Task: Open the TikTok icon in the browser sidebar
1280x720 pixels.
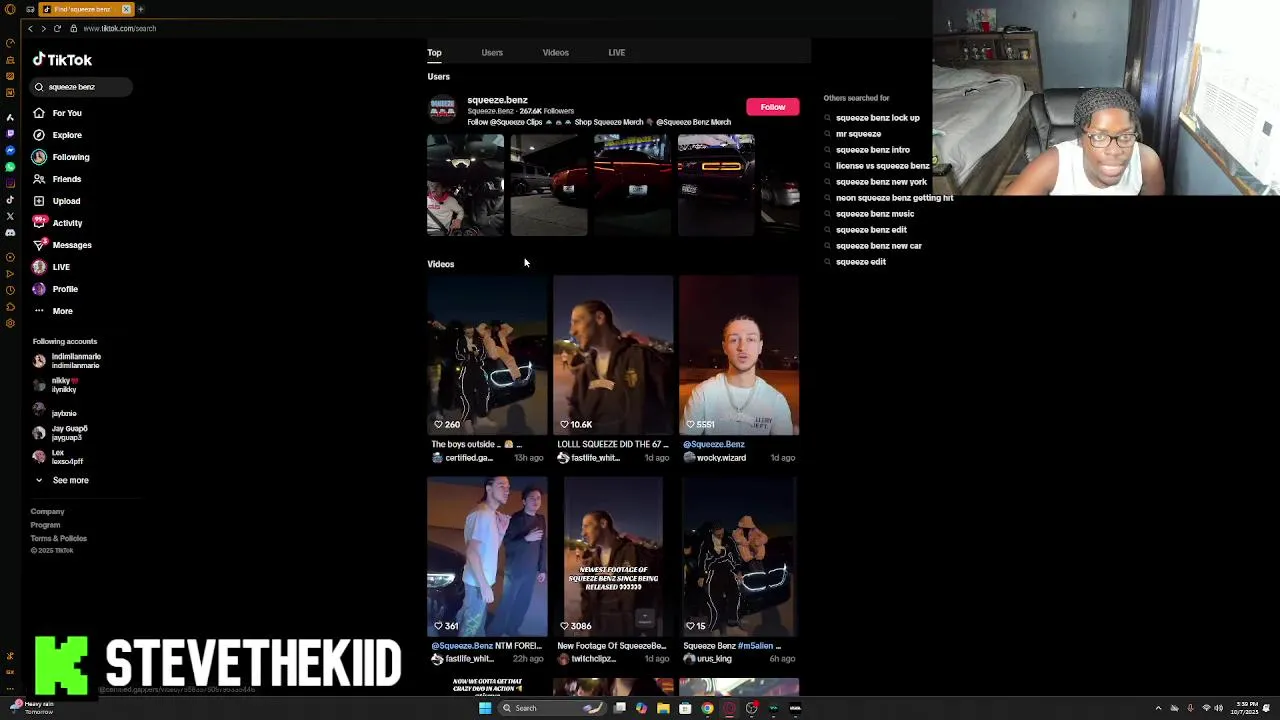Action: [10, 199]
